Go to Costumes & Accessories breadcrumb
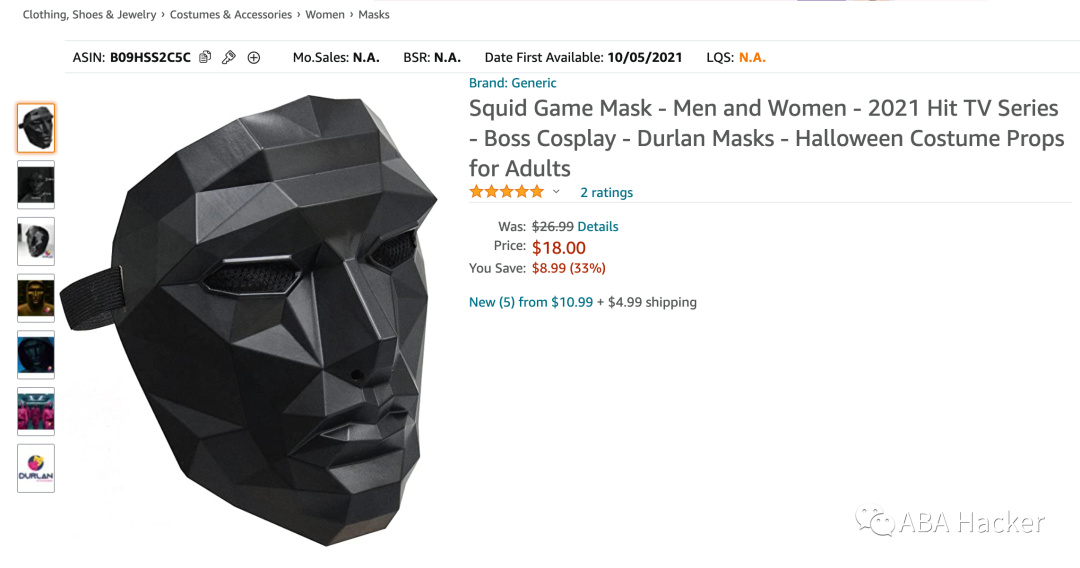 (x=231, y=14)
